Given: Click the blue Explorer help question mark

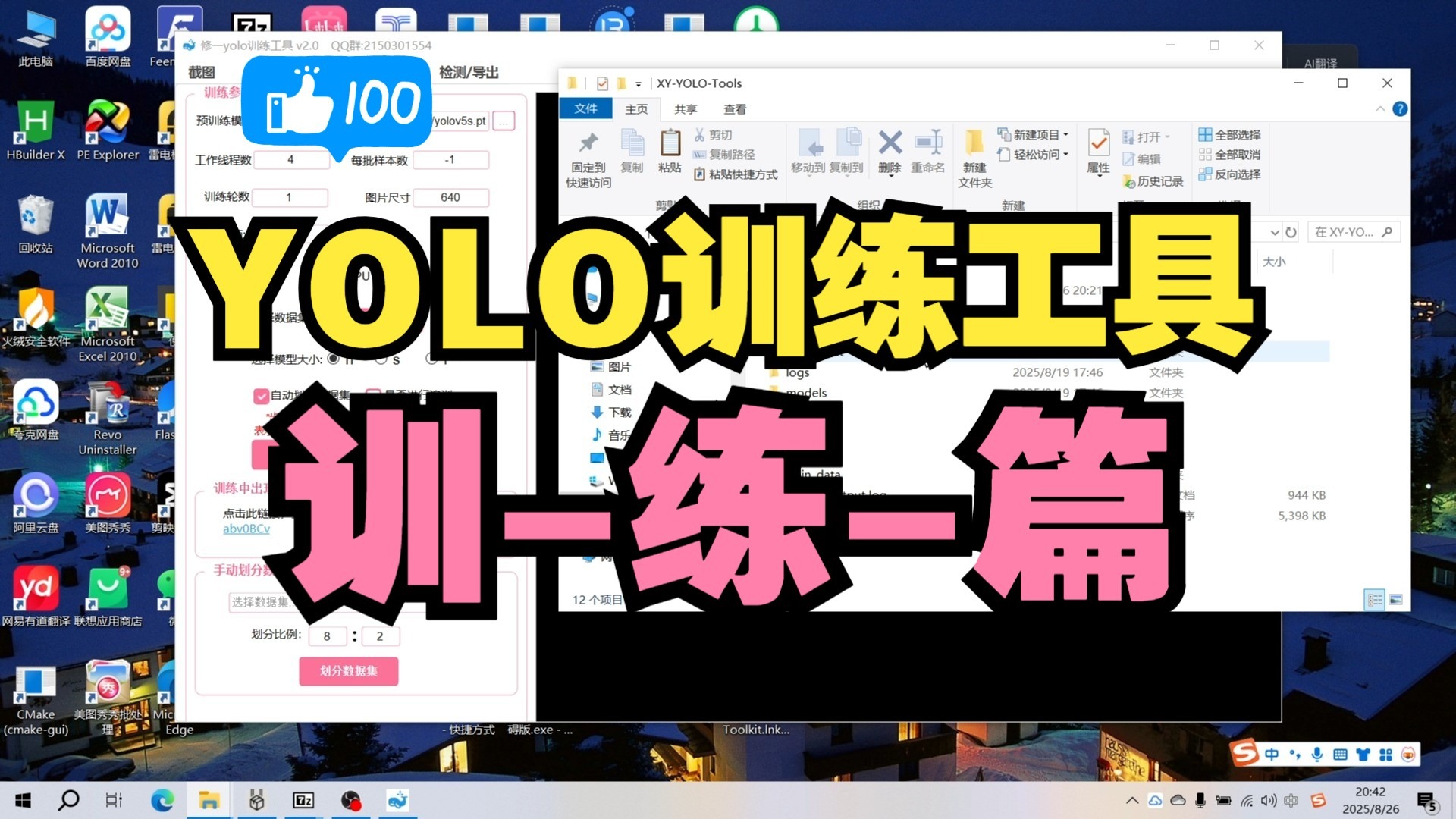Looking at the screenshot, I should (x=1400, y=109).
